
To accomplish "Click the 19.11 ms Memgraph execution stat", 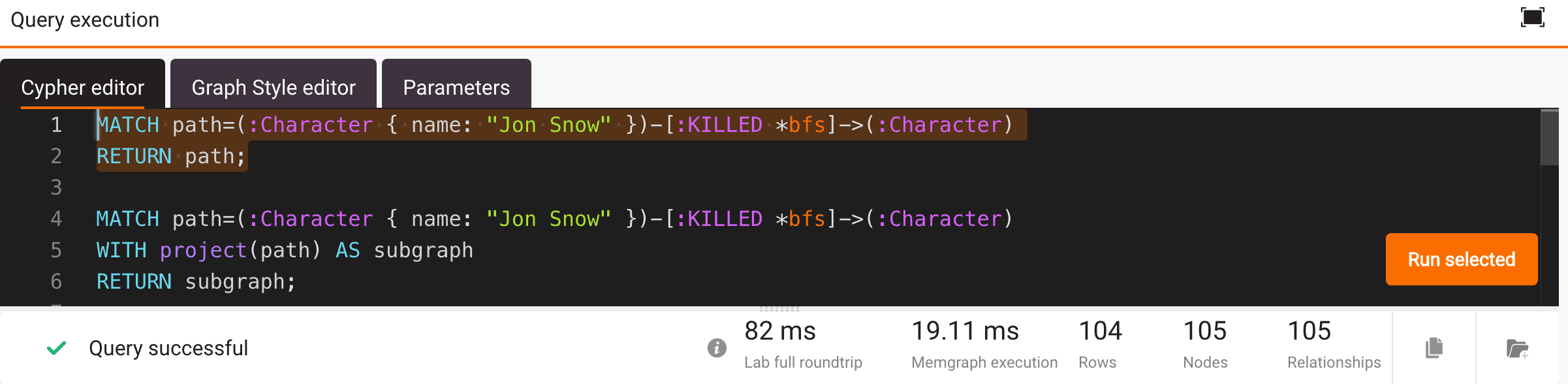I will (x=984, y=344).
